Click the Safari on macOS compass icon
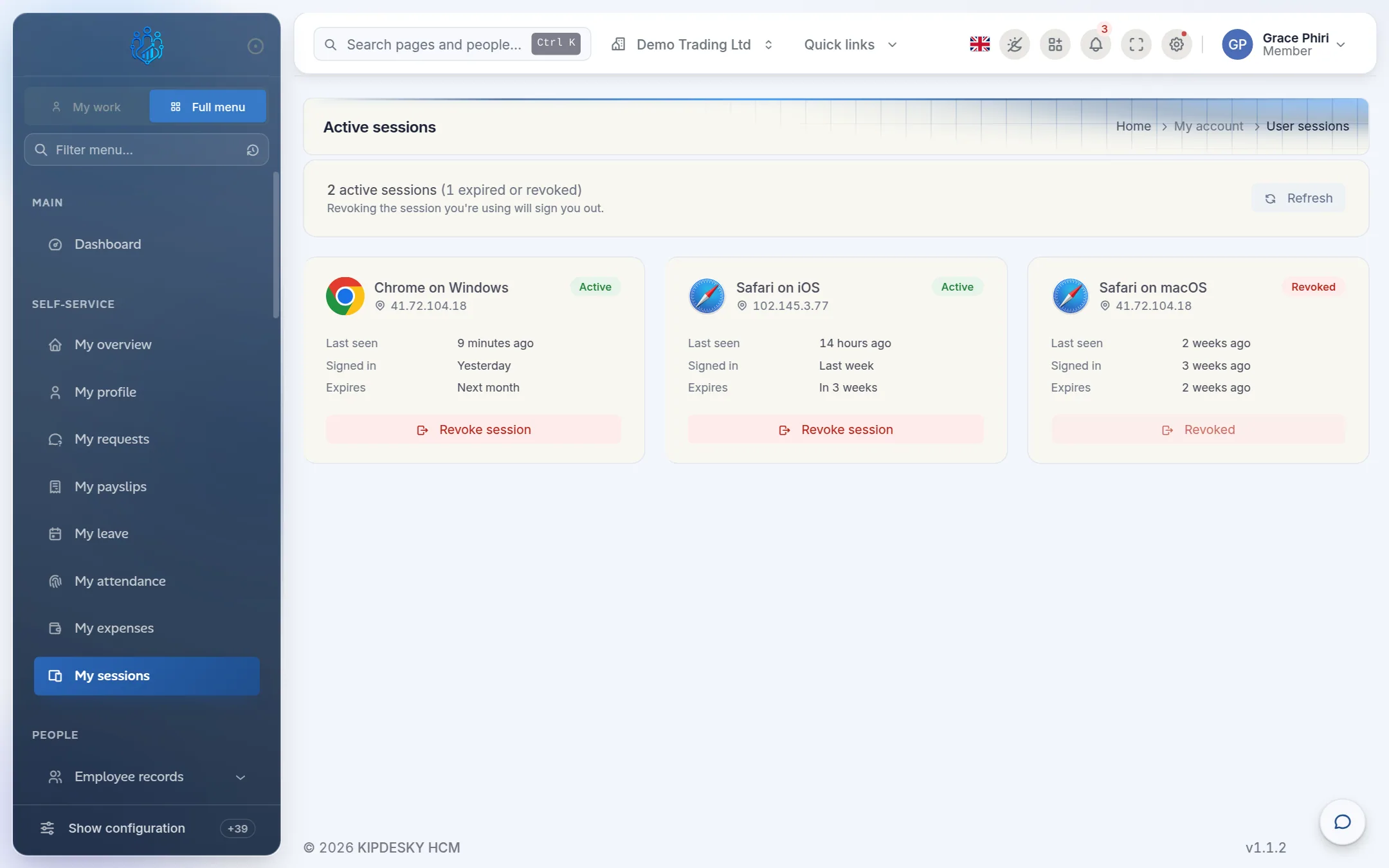 (x=1070, y=296)
